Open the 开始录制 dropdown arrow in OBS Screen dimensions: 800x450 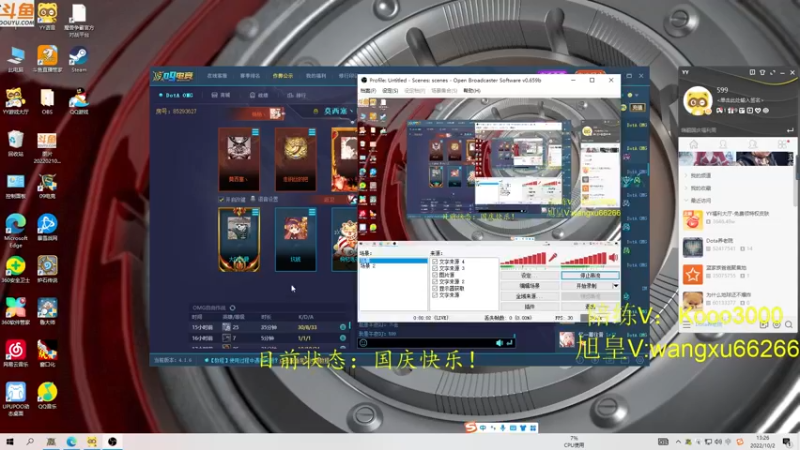coord(615,286)
